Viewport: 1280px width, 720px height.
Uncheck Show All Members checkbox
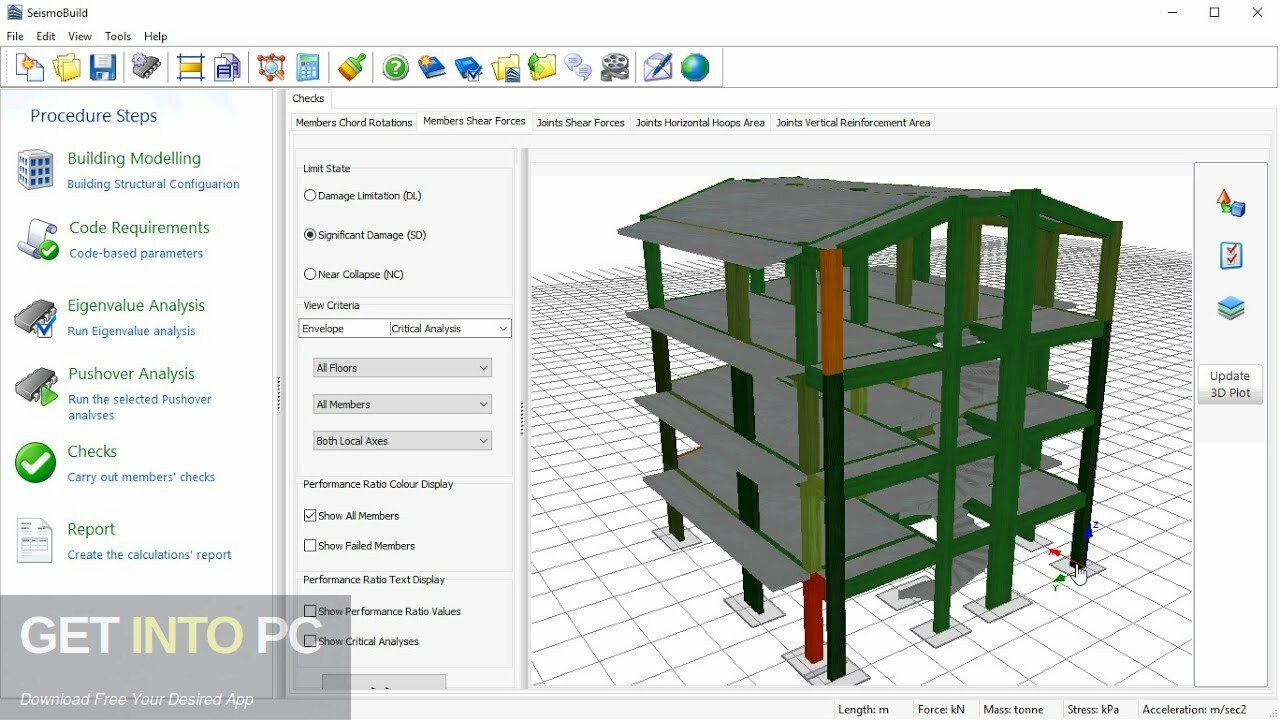tap(310, 516)
